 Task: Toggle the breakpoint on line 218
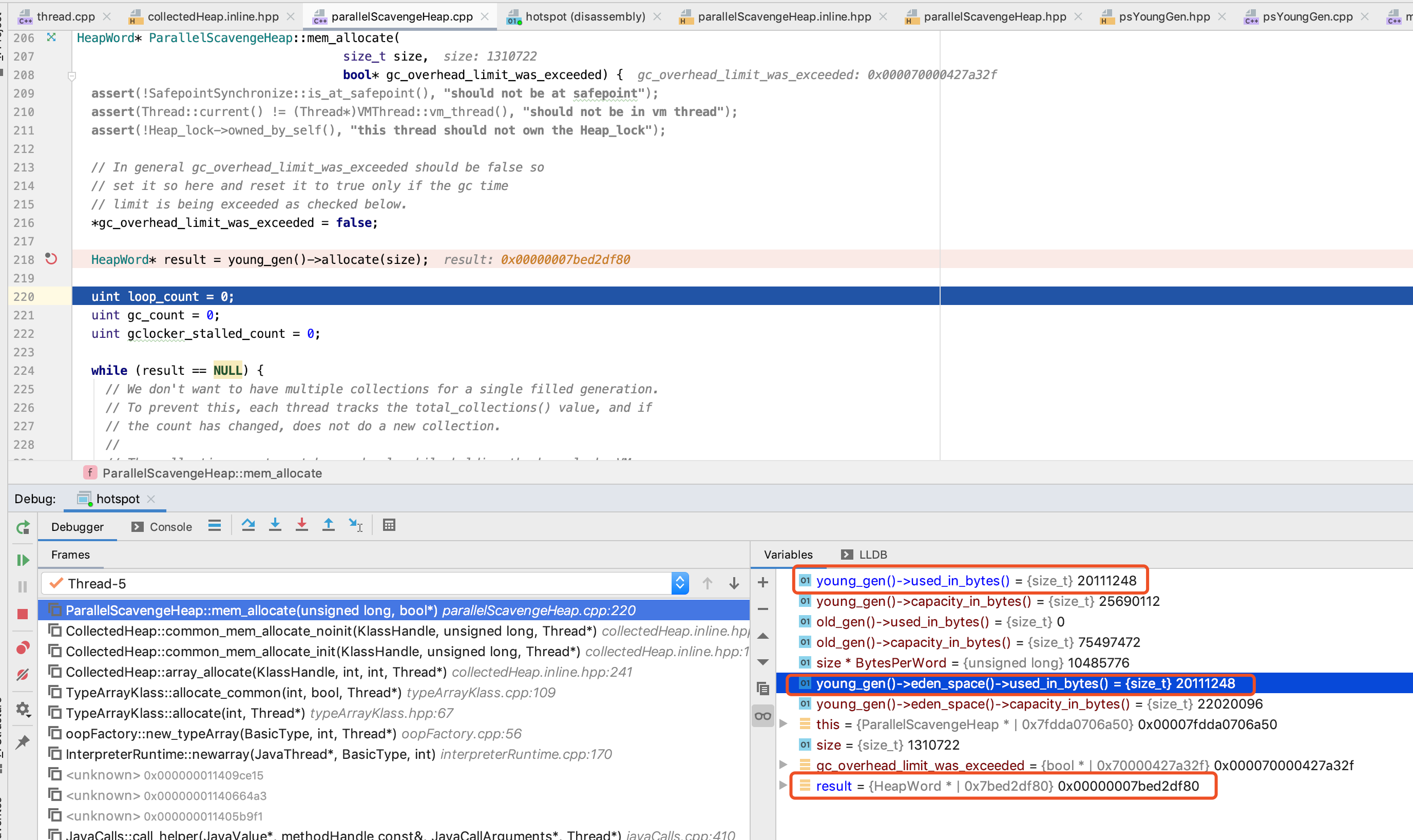pos(51,259)
